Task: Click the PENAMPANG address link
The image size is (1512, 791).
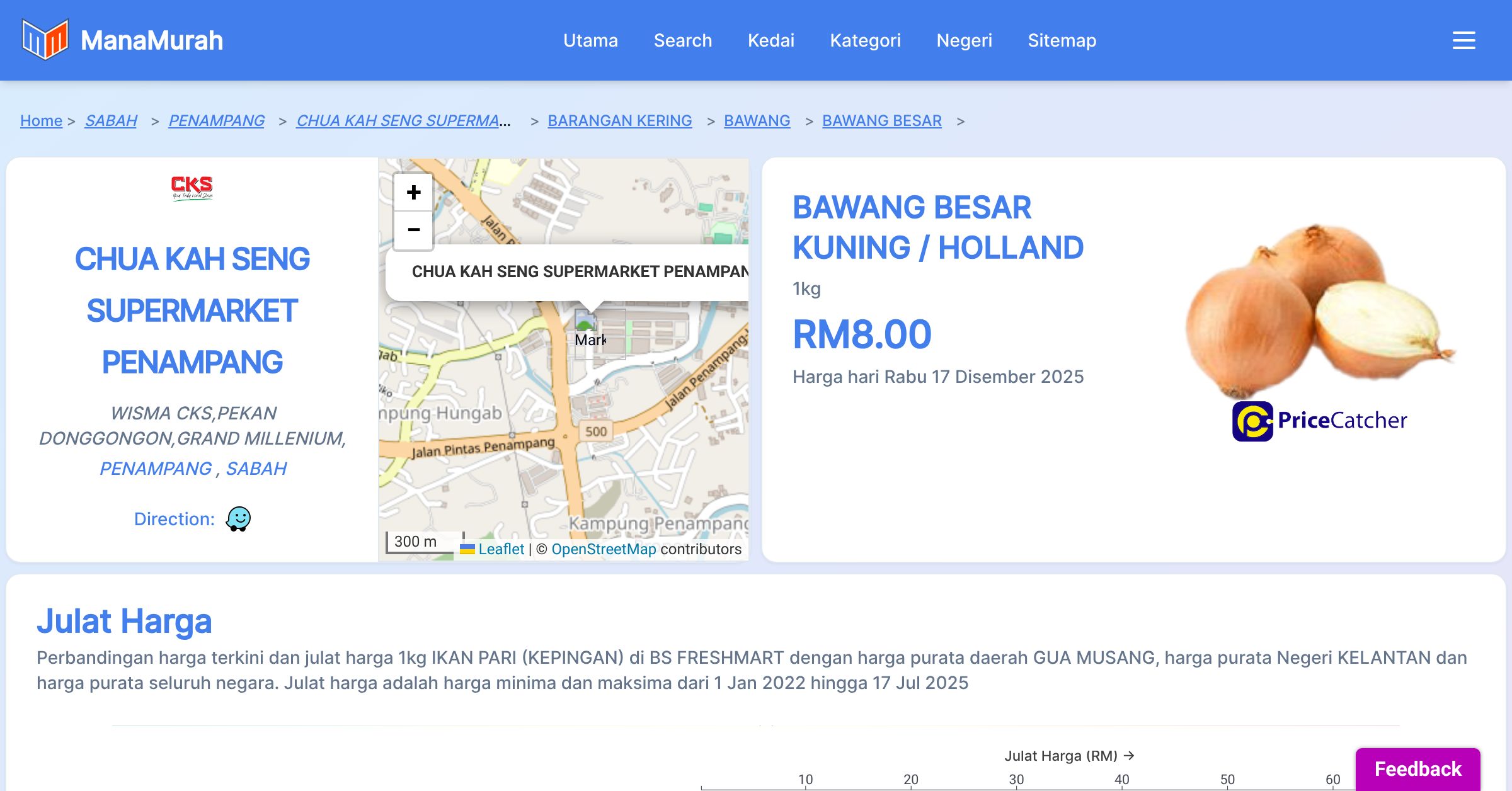Action: (x=156, y=469)
